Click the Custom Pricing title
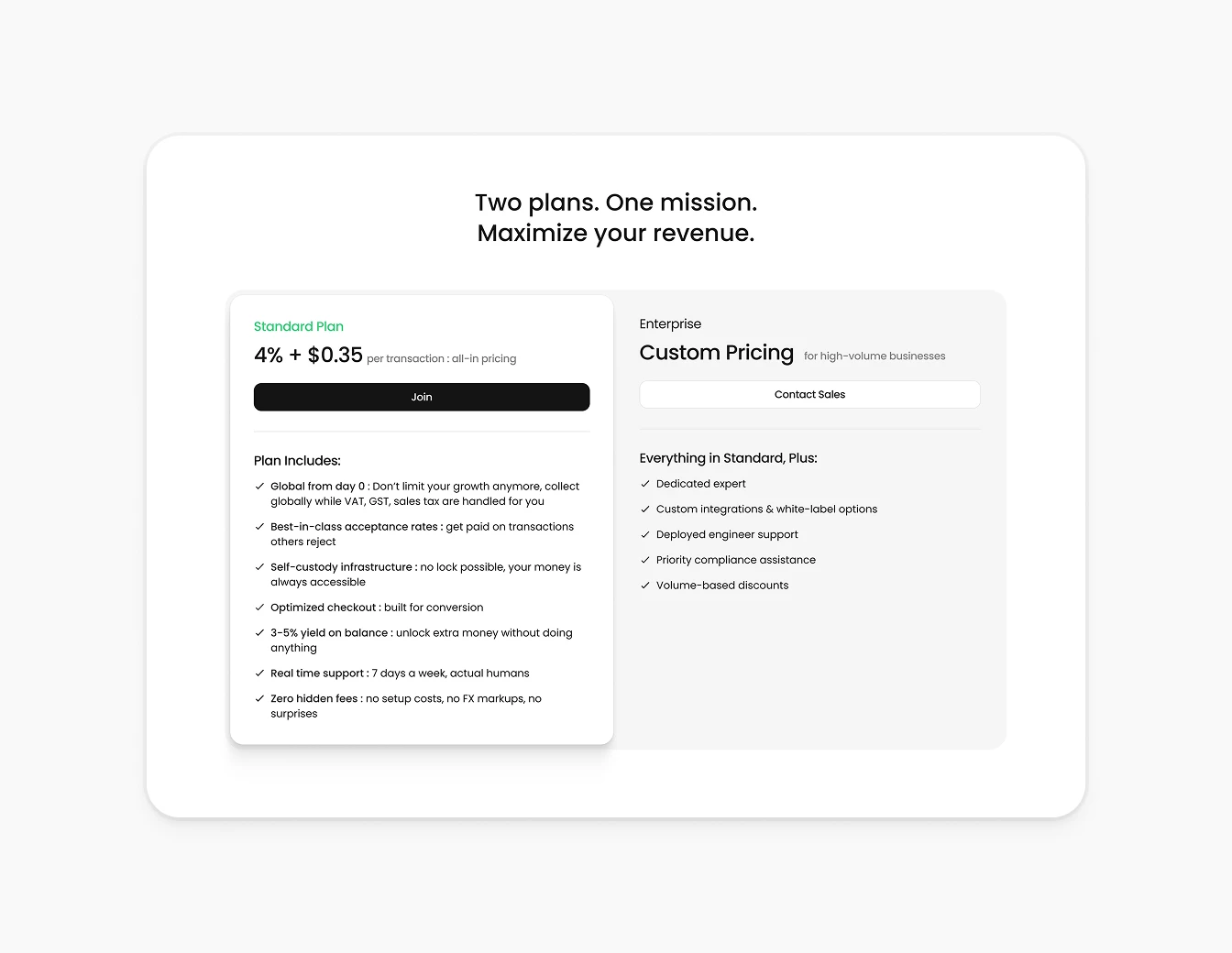 717,353
